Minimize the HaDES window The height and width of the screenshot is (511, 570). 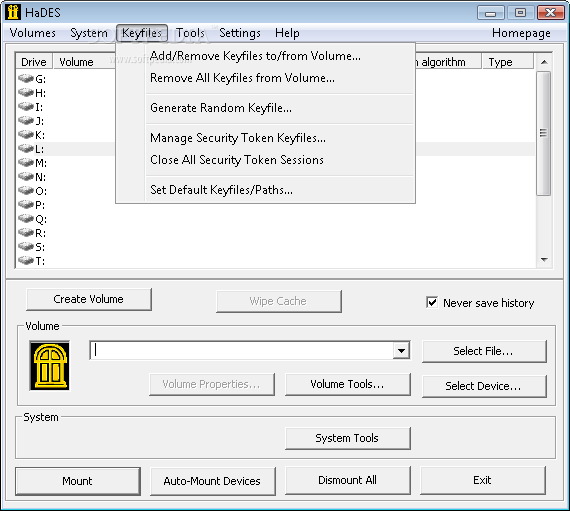coord(490,13)
